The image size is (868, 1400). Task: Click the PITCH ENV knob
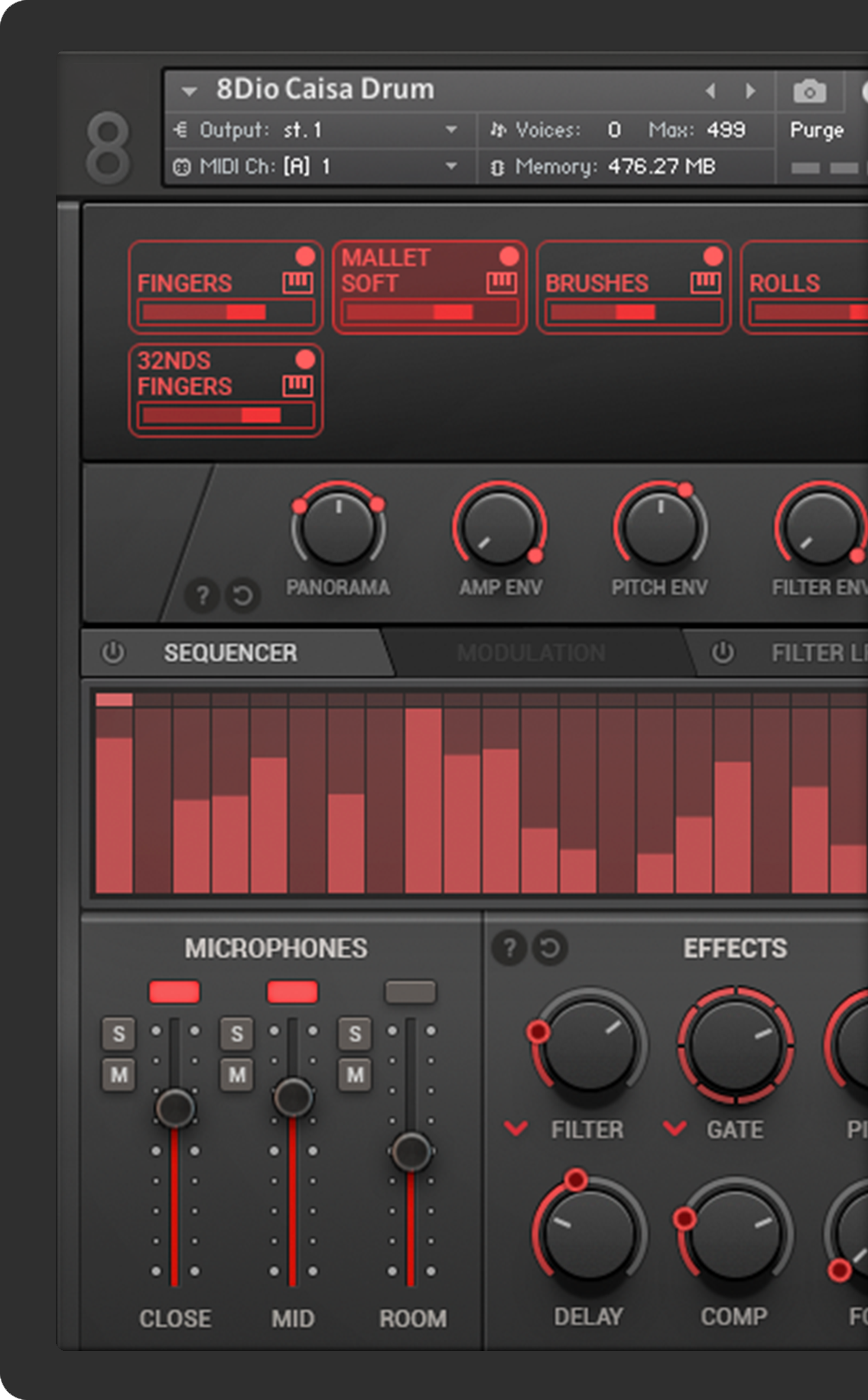661,527
